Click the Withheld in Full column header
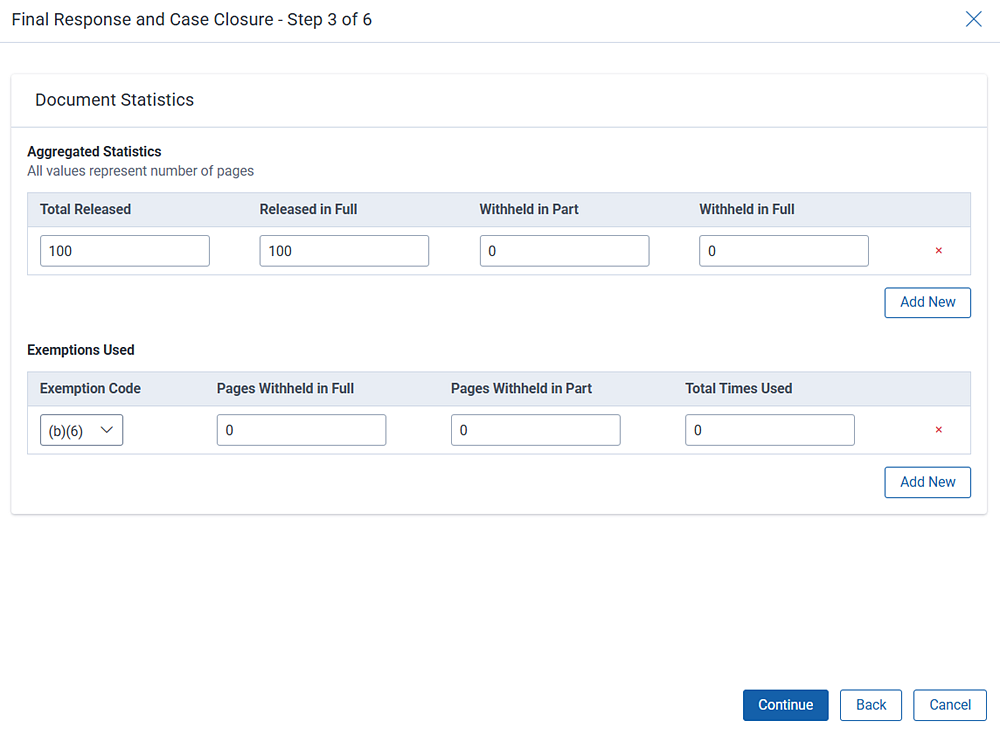1000x735 pixels. tap(747, 209)
